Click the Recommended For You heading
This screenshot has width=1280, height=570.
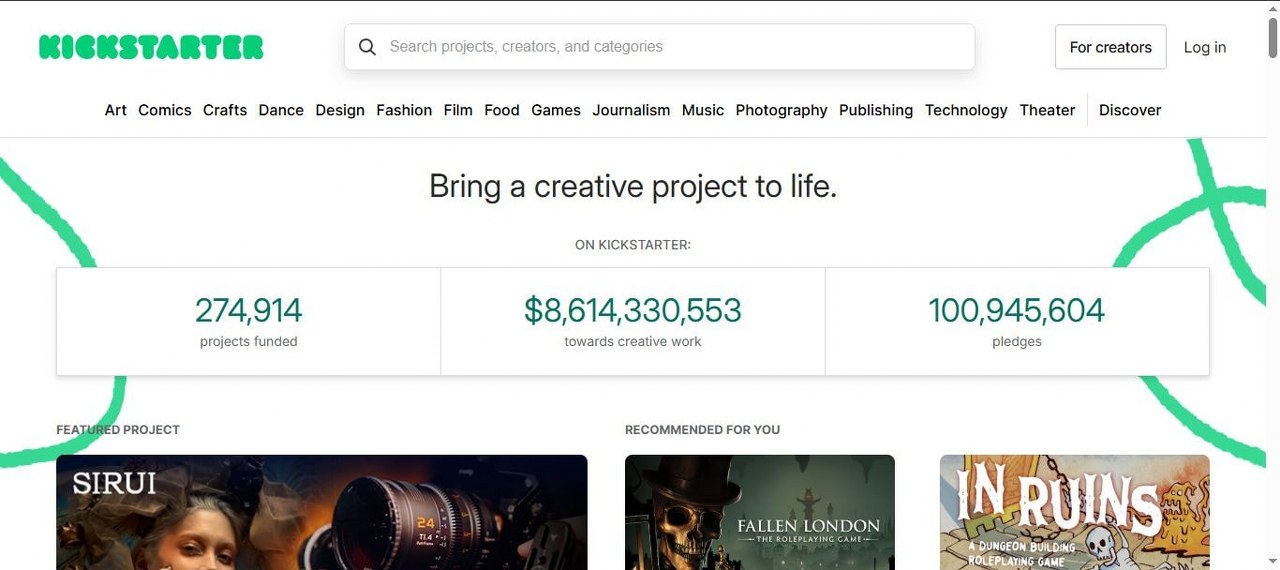702,430
